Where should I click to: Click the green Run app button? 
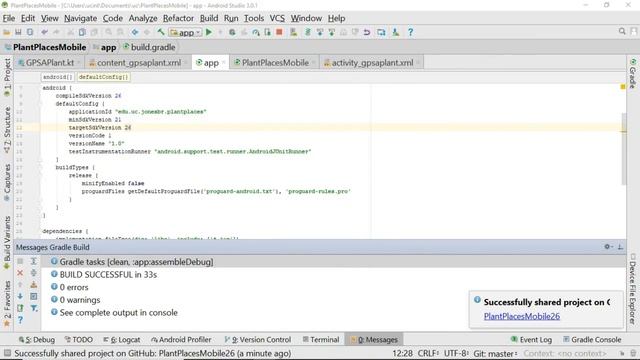(x=209, y=32)
